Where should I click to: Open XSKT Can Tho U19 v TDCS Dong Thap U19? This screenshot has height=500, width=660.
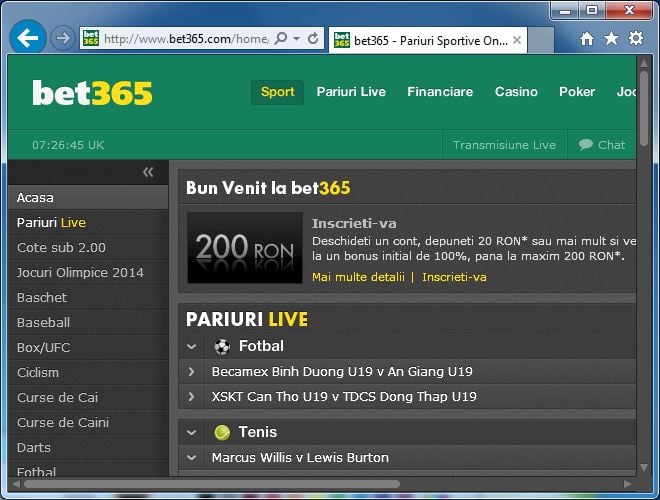[344, 396]
